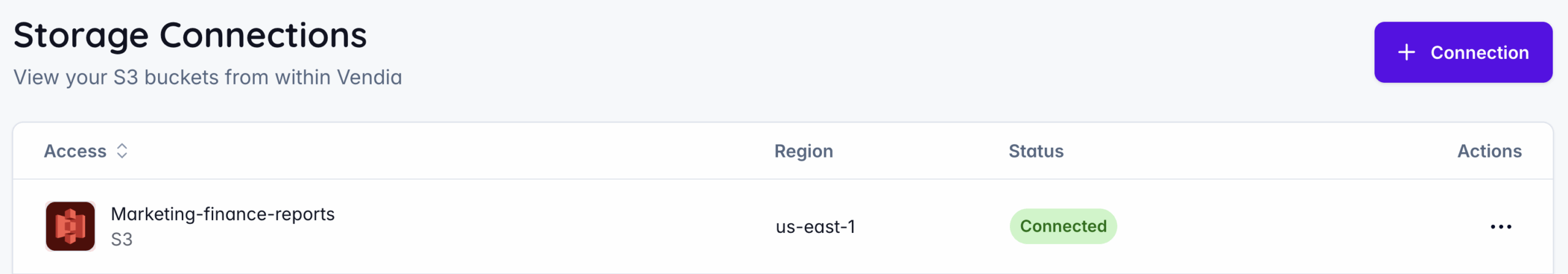Click the plus icon on Connection button
The height and width of the screenshot is (274, 1568).
1406,53
